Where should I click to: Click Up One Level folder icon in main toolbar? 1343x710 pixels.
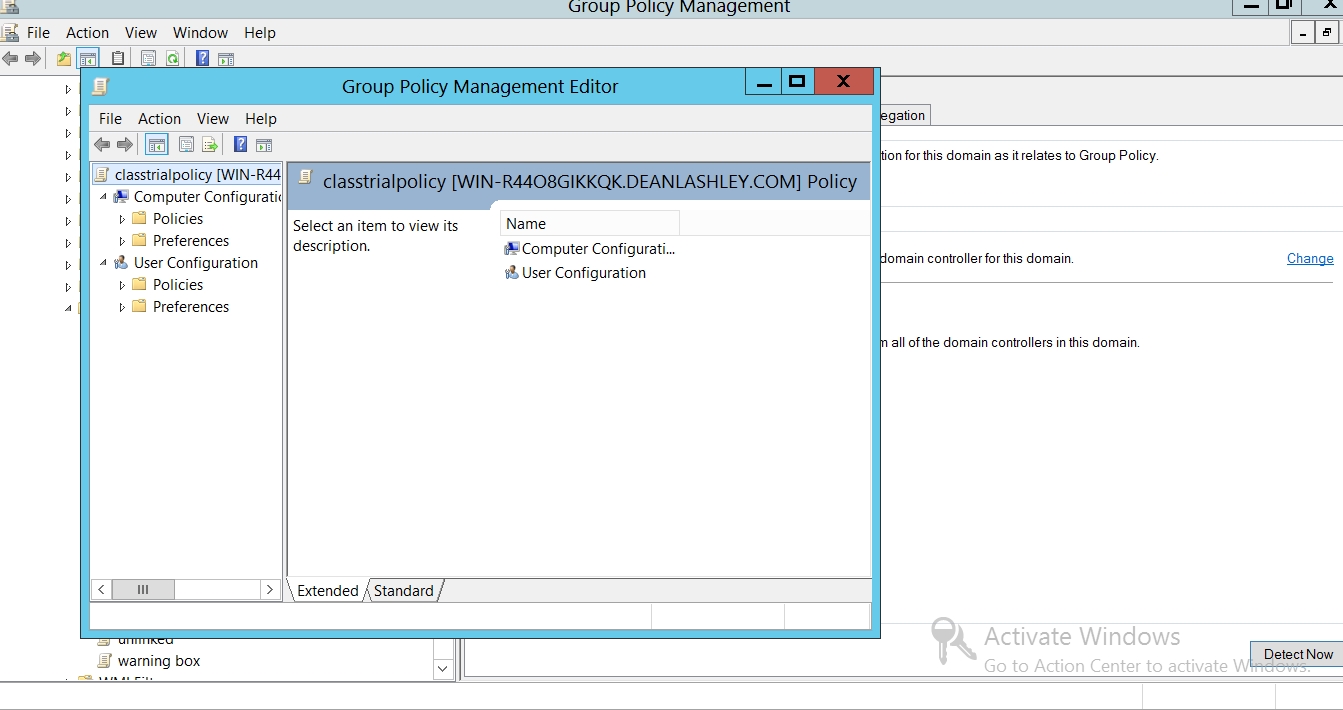[x=64, y=59]
